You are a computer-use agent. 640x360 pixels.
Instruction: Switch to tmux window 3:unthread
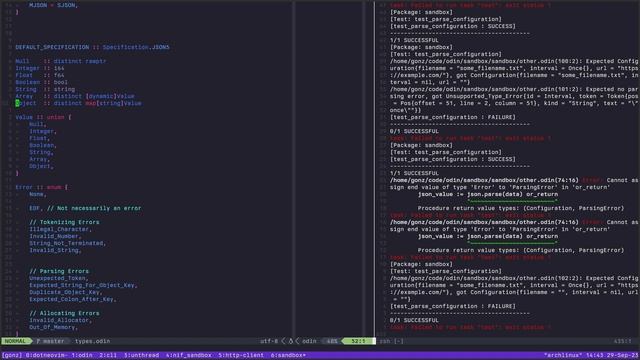141,355
